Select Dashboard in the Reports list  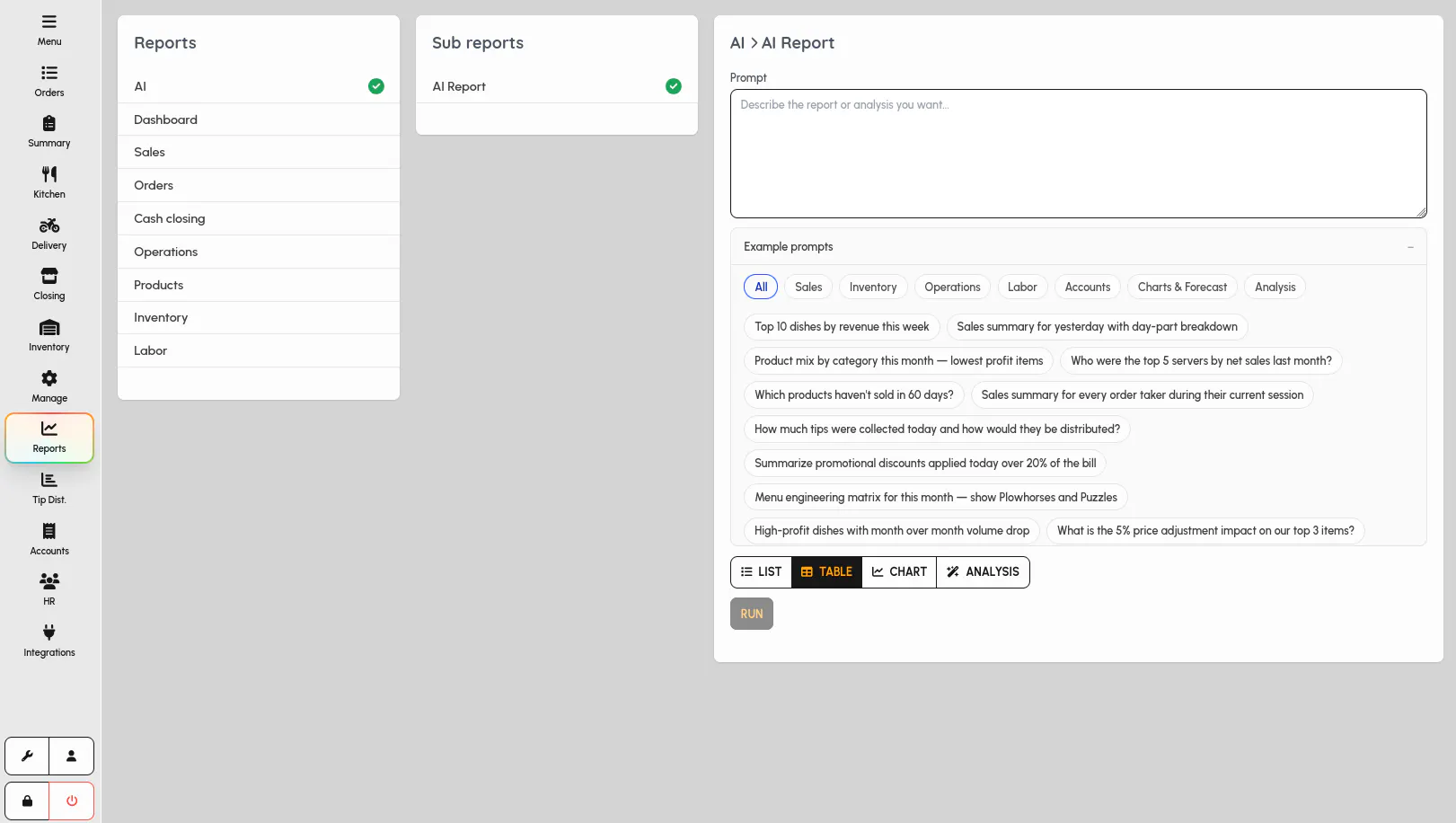[259, 119]
